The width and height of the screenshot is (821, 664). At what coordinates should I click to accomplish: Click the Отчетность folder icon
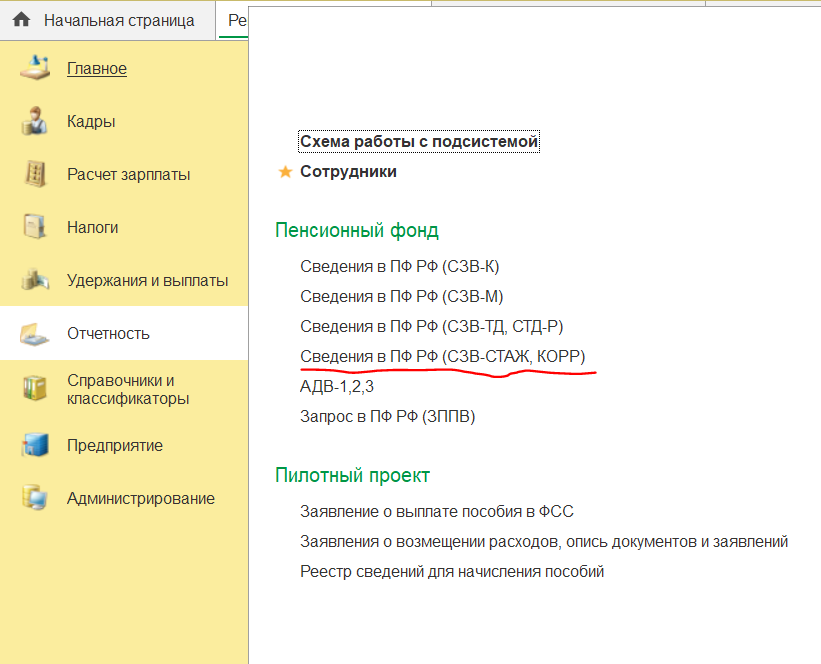(35, 334)
